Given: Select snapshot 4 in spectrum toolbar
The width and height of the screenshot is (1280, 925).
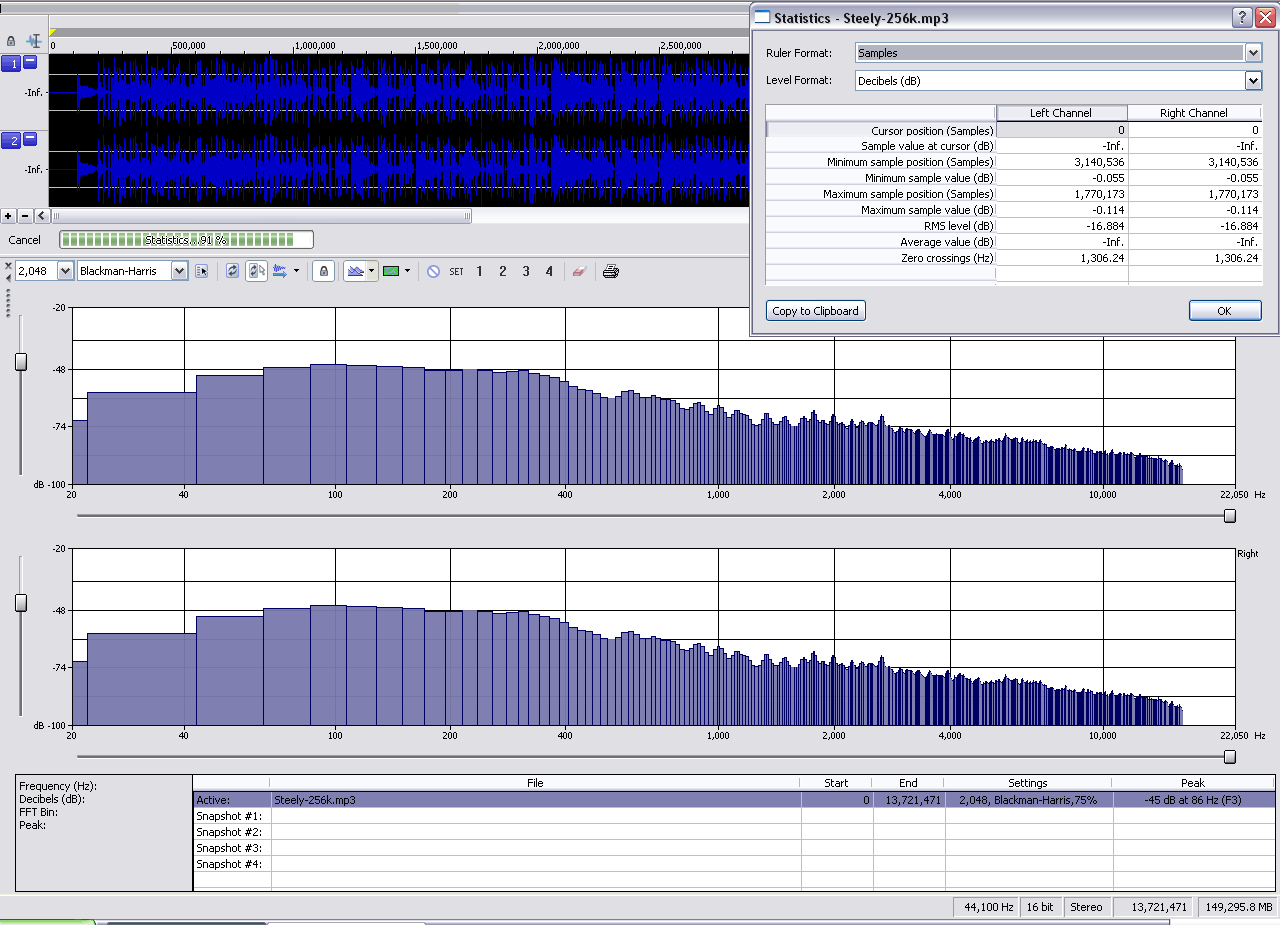Looking at the screenshot, I should tap(549, 271).
